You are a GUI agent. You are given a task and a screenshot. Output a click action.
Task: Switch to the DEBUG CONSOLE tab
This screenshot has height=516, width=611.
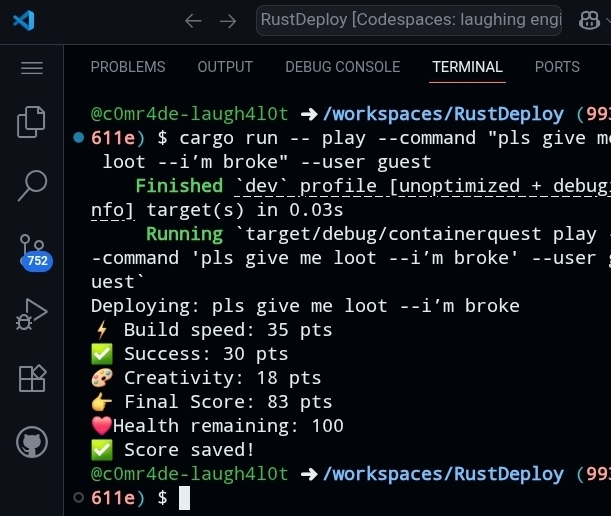pos(343,67)
